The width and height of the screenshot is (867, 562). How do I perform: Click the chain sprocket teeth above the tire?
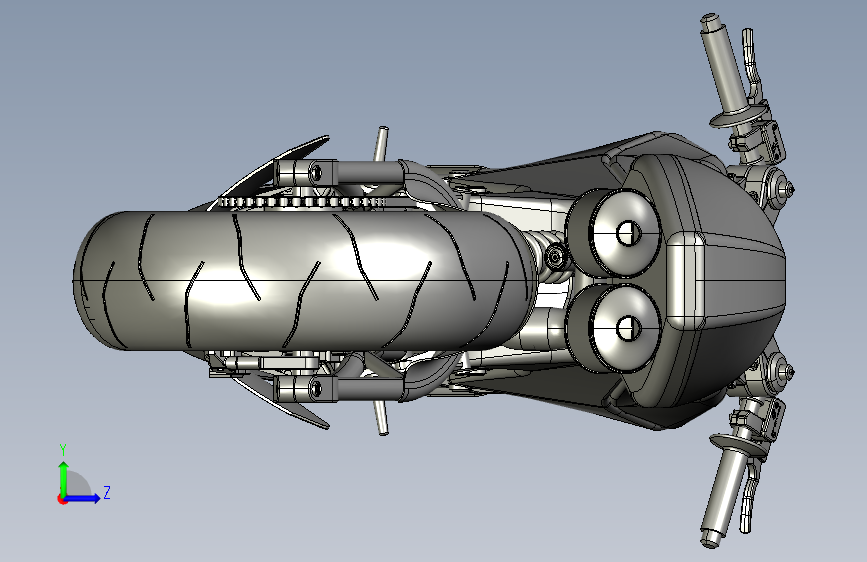click(301, 202)
